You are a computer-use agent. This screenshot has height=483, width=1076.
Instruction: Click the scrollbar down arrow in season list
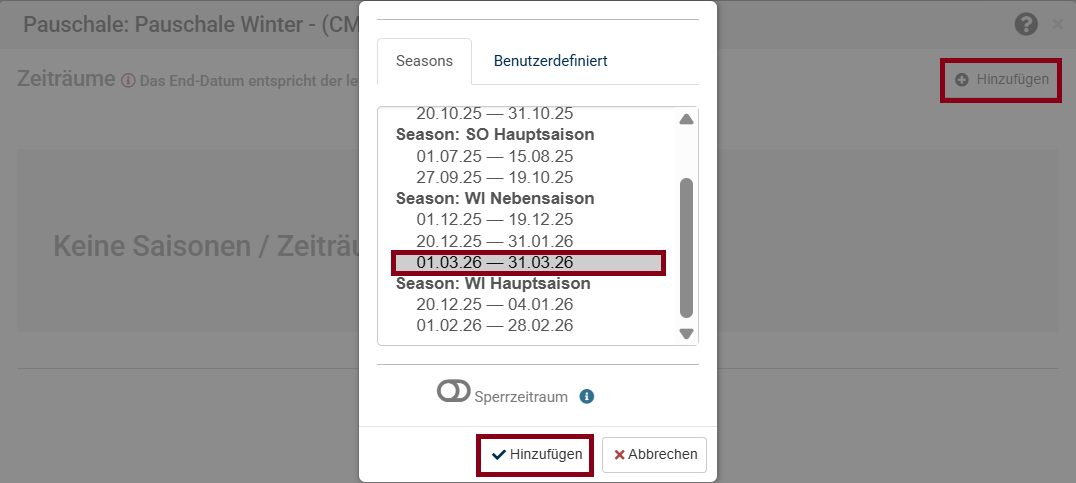coord(686,333)
